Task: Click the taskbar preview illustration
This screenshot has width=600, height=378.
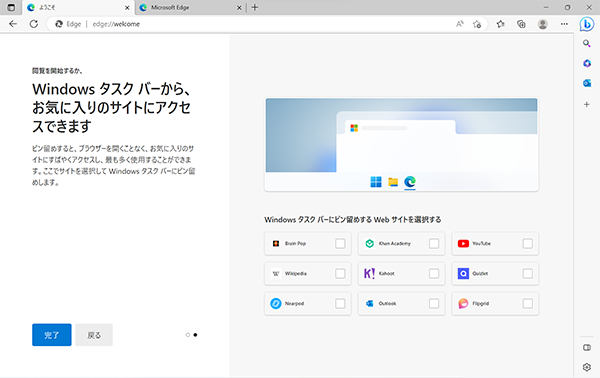Action: 401,145
